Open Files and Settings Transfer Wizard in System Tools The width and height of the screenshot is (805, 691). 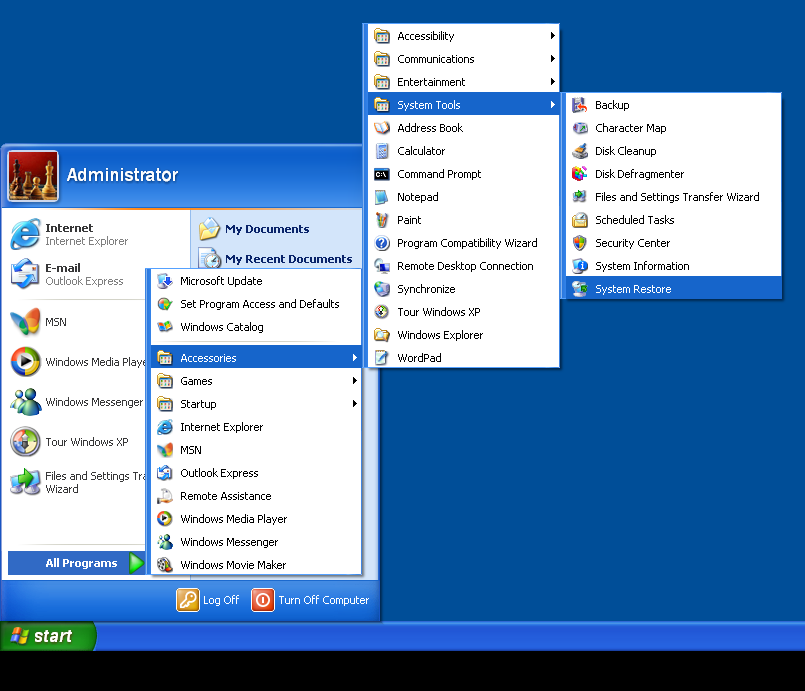[673, 197]
